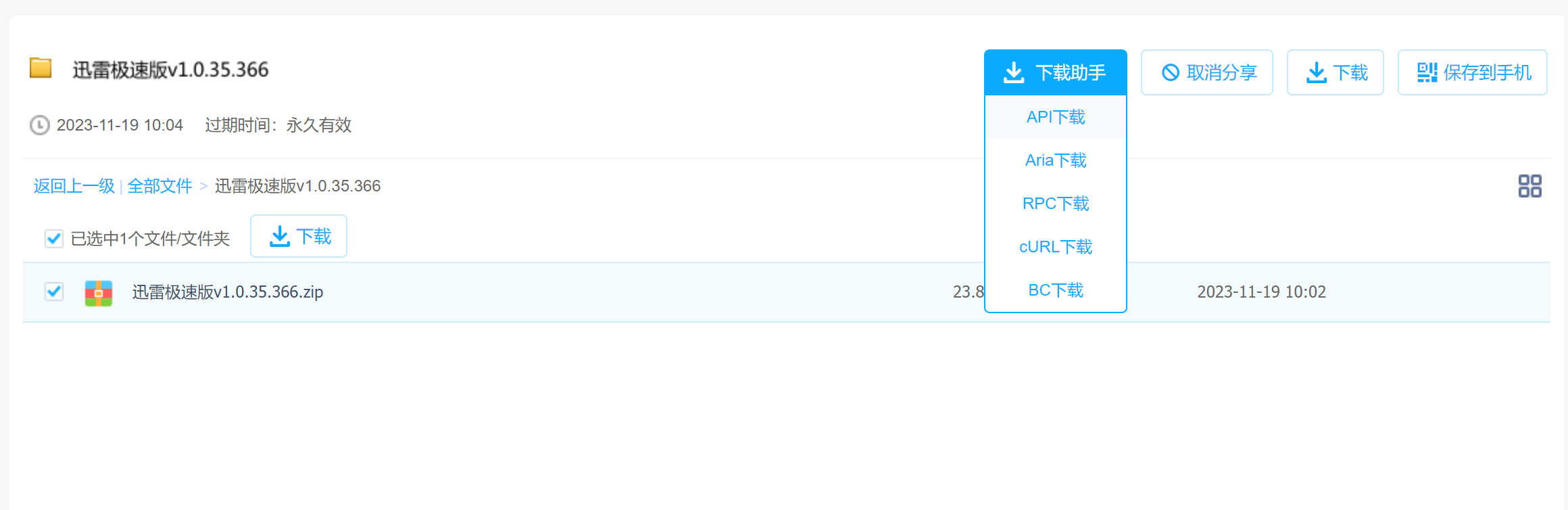Choose Aria下载 from the menu
This screenshot has width=1568, height=510.
1055,160
